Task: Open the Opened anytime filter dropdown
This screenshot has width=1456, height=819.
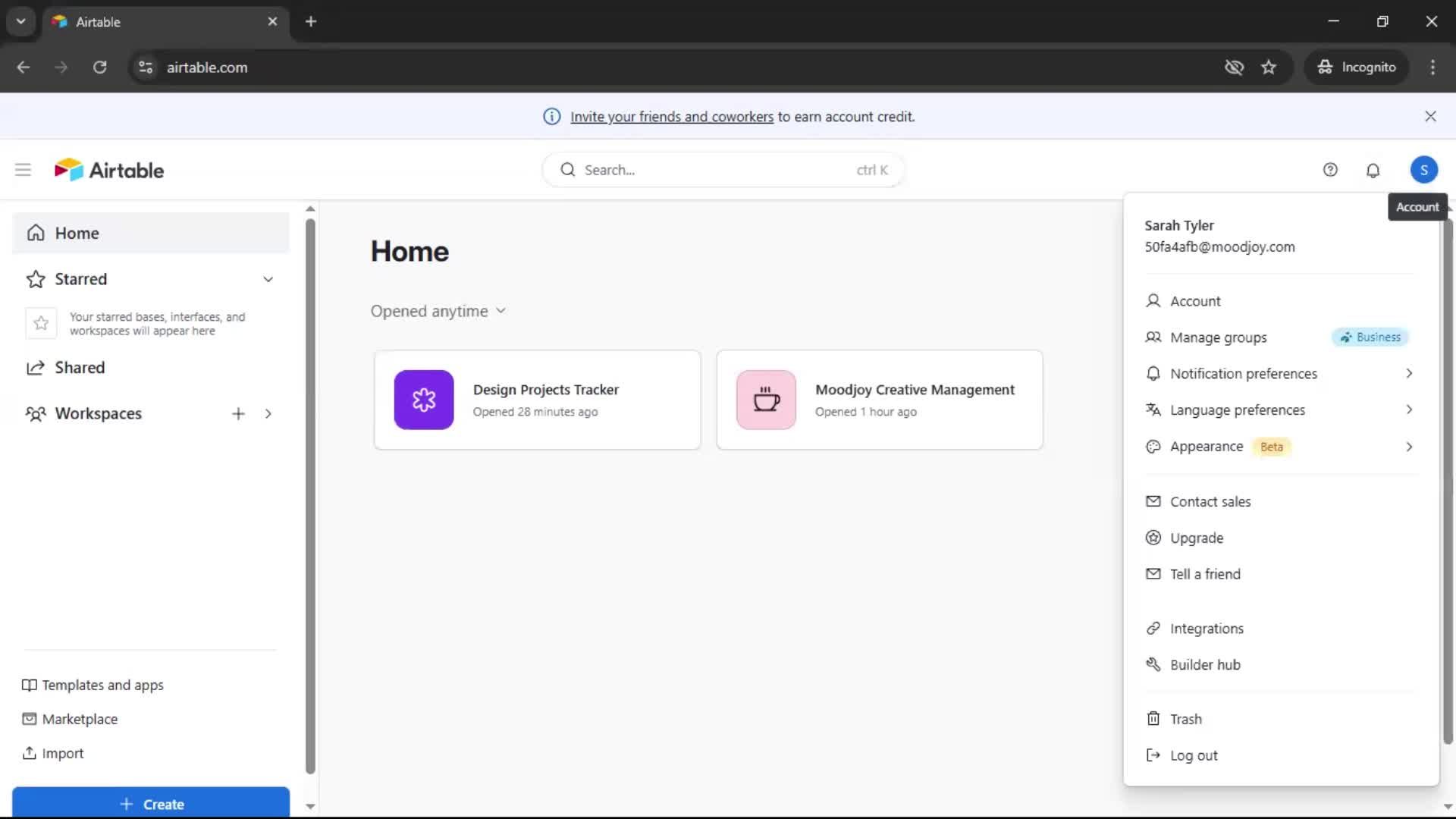Action: click(438, 311)
